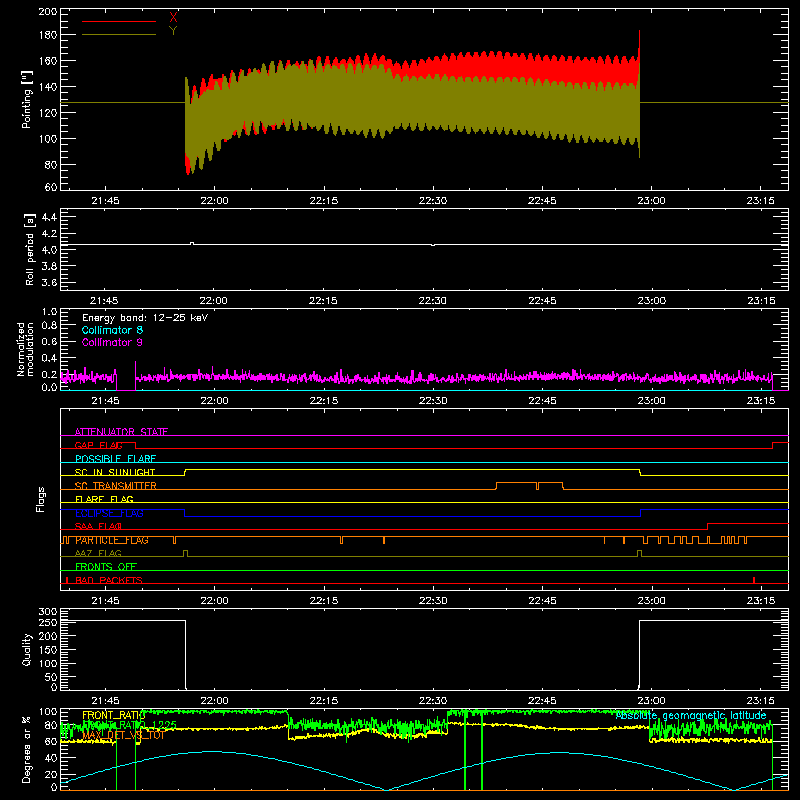The image size is (800, 800).
Task: Click the 1.0 tick on Normalized modulation axis
Action: point(49,312)
